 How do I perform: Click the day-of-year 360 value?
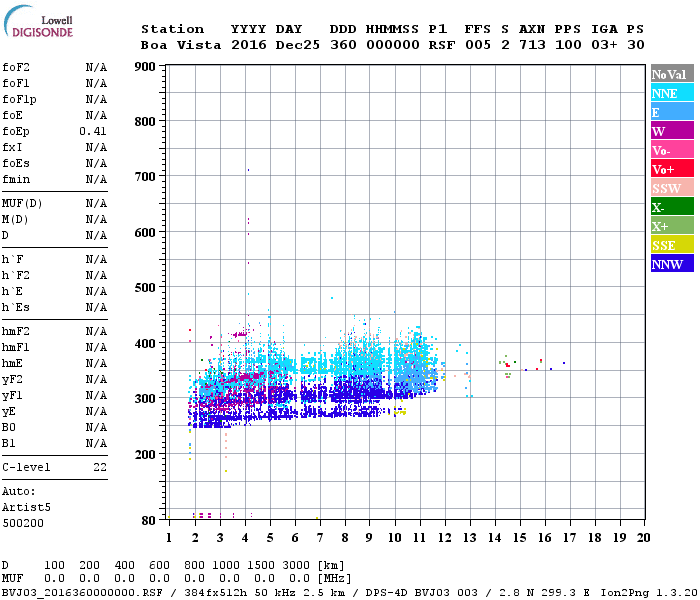coord(343,45)
